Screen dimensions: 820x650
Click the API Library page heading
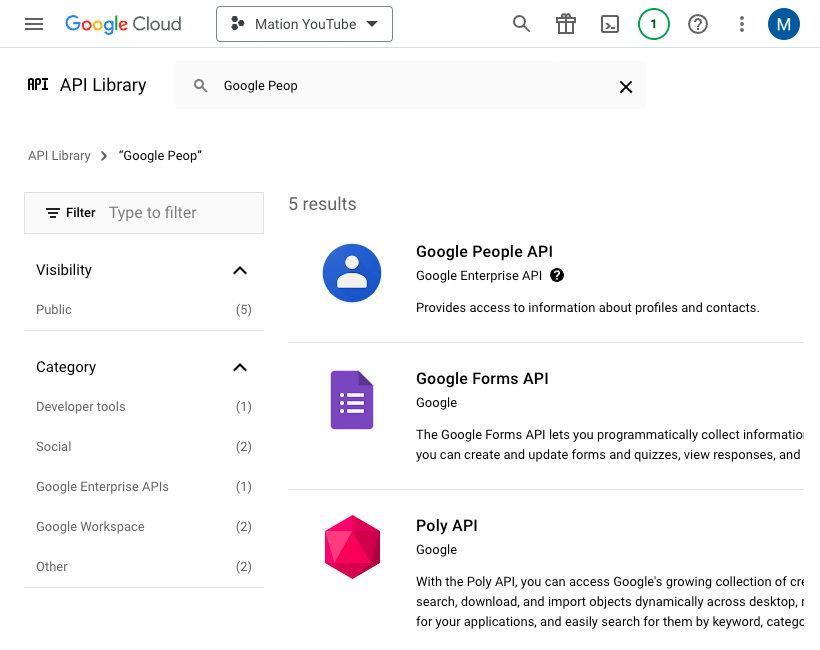tap(103, 85)
